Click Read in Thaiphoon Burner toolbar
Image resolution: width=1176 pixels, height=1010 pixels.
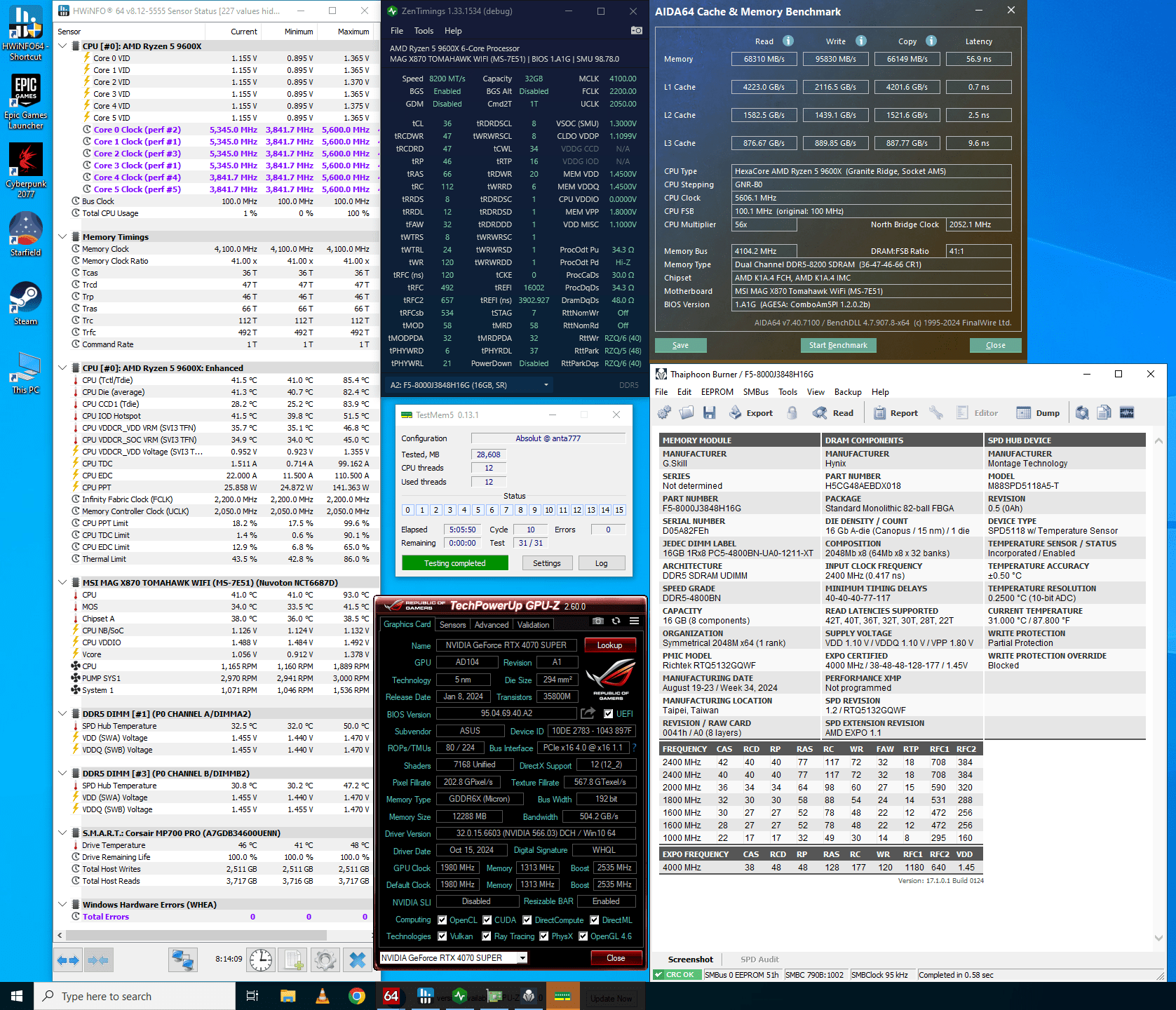point(833,413)
